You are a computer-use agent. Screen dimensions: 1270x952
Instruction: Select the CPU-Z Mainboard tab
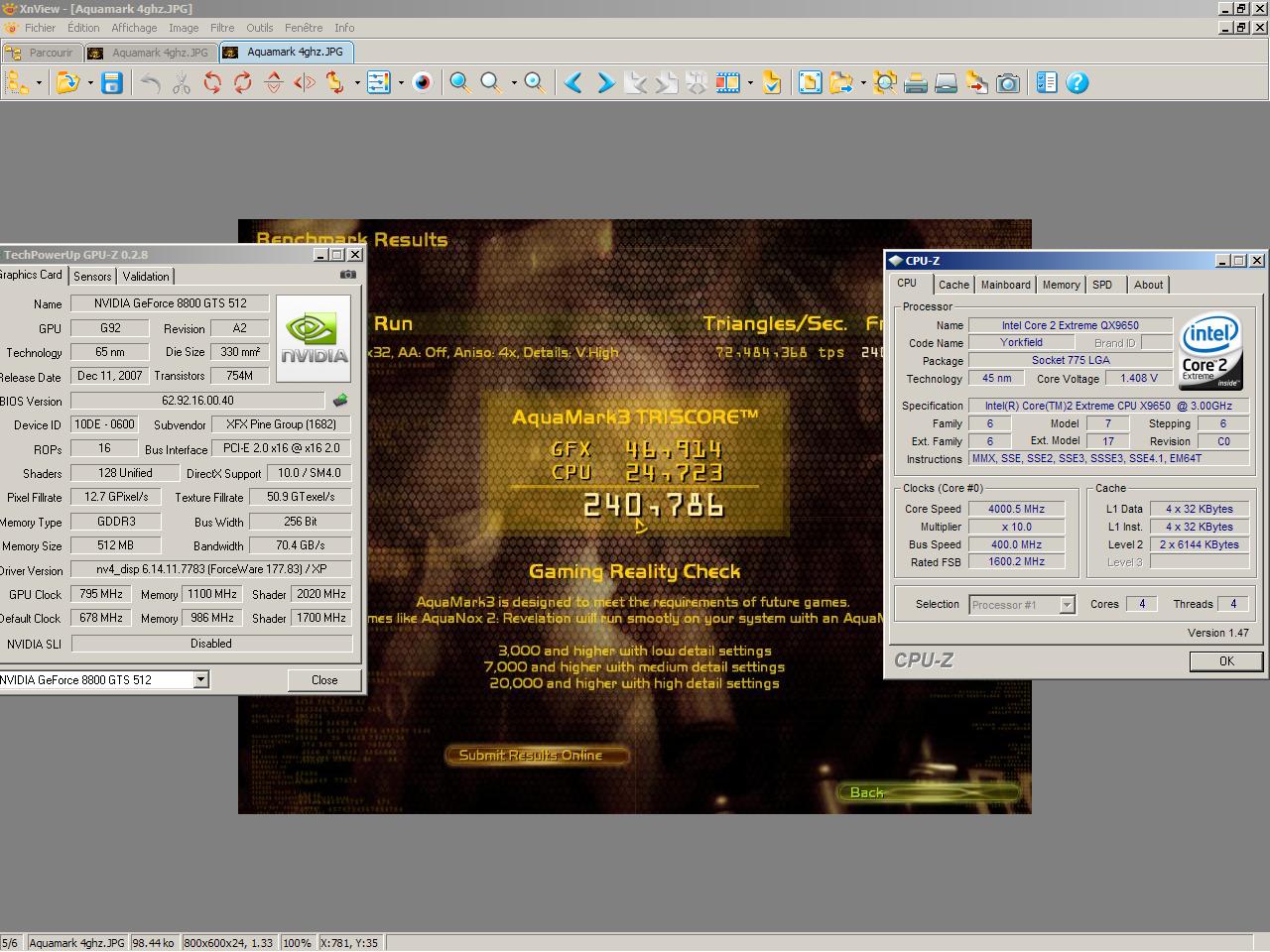pos(1005,285)
